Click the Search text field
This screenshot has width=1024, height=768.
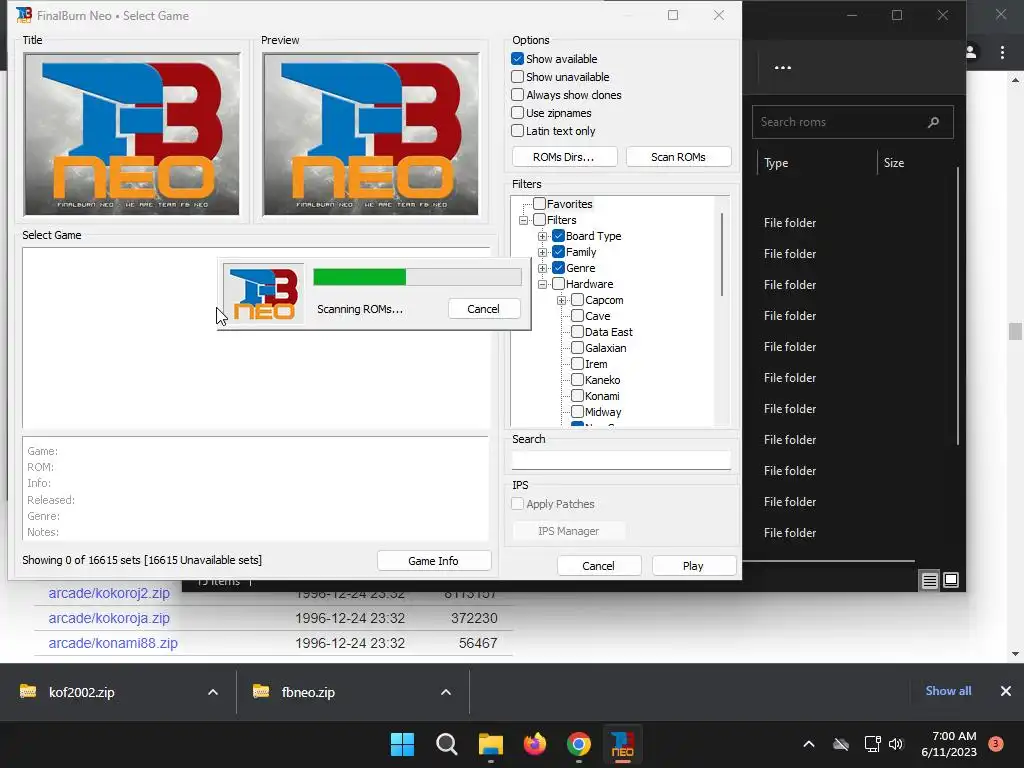(621, 460)
